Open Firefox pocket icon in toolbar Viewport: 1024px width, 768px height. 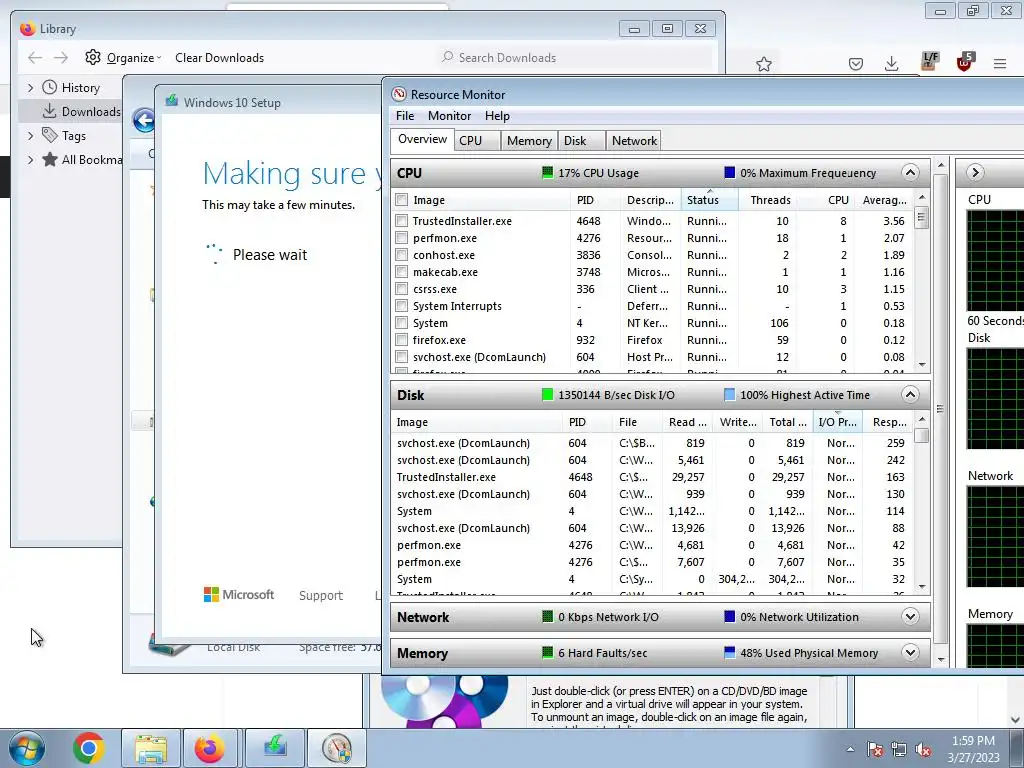[x=856, y=63]
